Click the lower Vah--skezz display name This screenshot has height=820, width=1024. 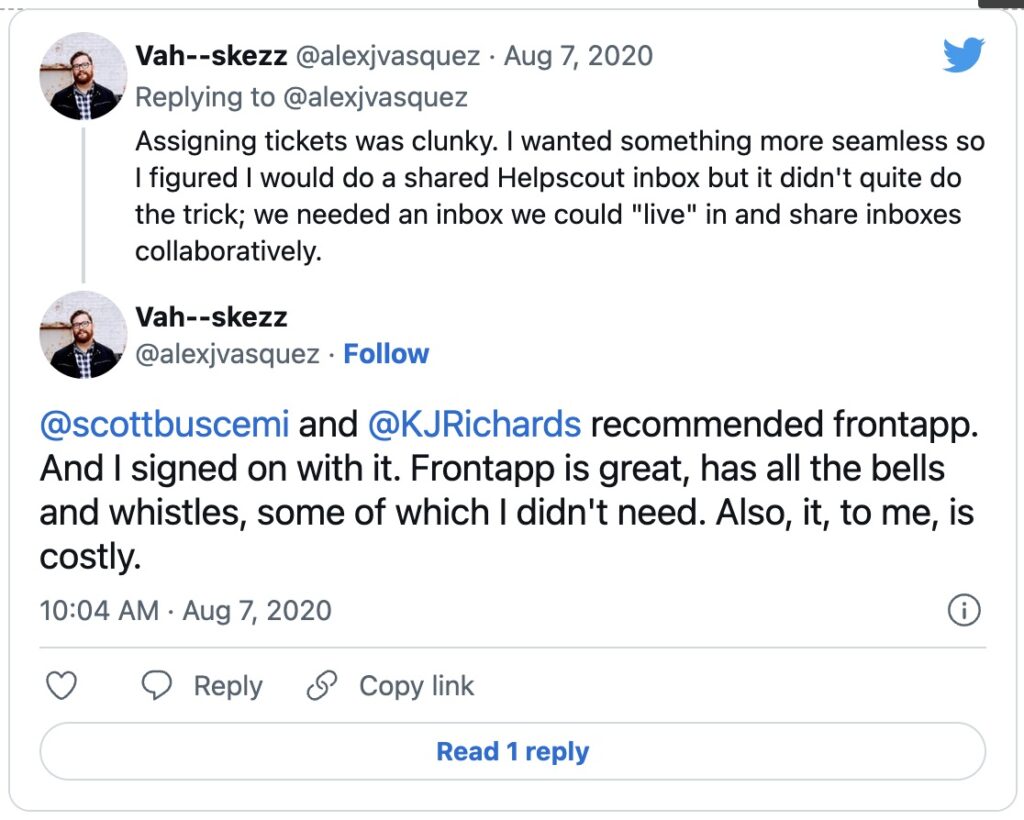(211, 317)
